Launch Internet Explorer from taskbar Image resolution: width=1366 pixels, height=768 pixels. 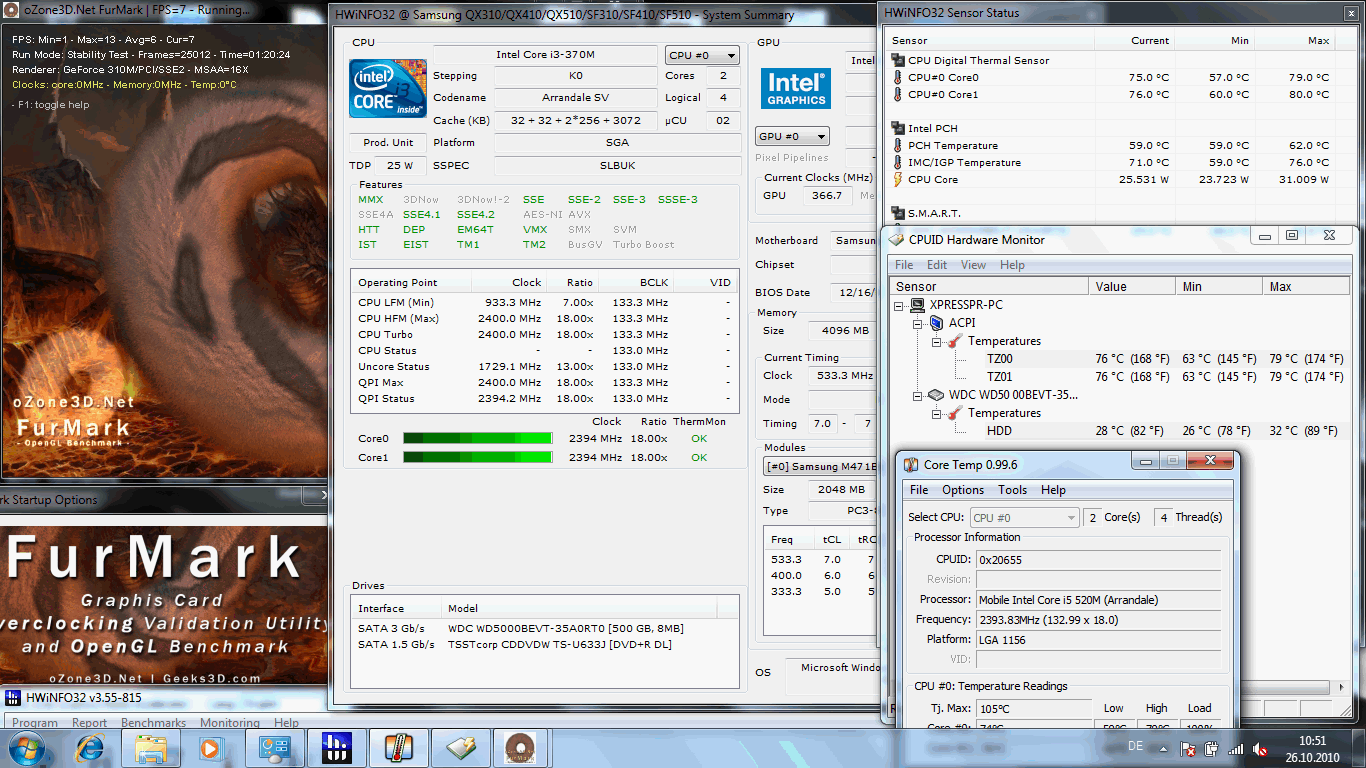[89, 748]
